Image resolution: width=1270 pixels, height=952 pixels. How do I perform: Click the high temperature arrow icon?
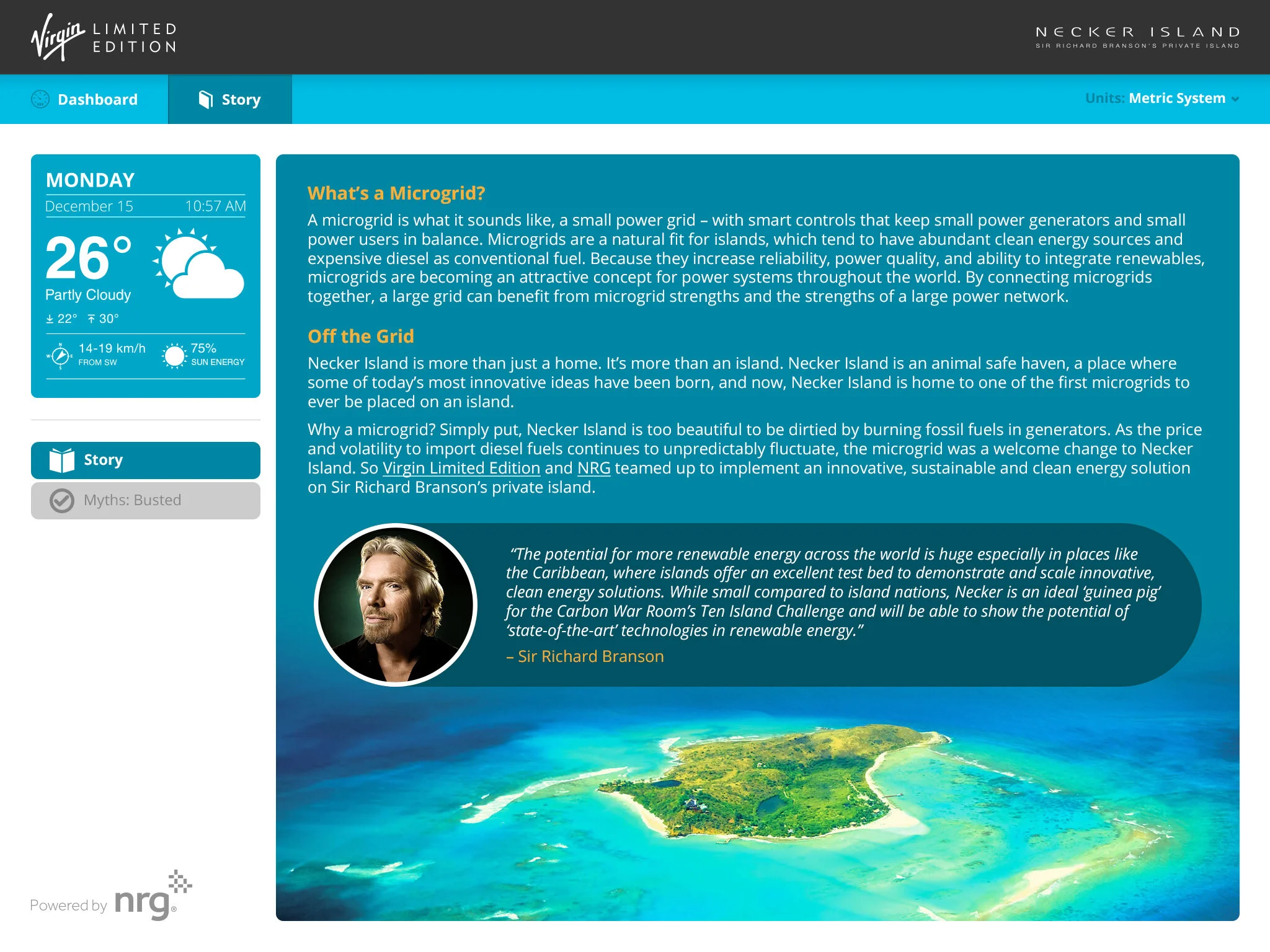(92, 319)
